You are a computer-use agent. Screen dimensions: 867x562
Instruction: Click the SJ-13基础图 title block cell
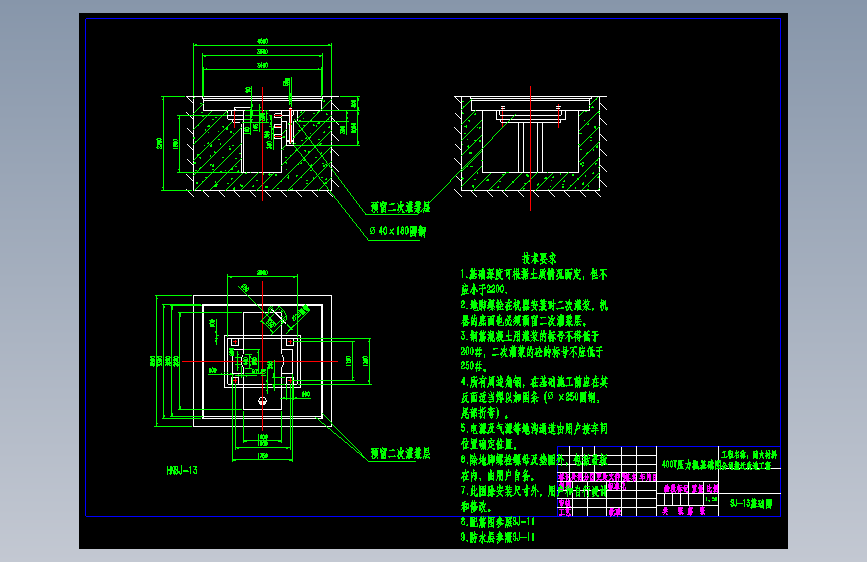pos(750,503)
